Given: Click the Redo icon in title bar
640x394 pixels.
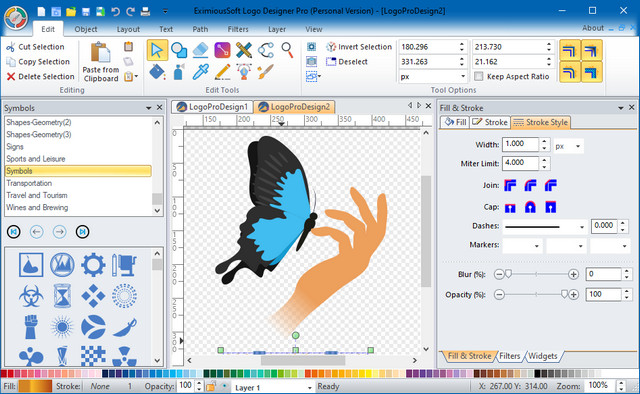Looking at the screenshot, I should tap(131, 11).
